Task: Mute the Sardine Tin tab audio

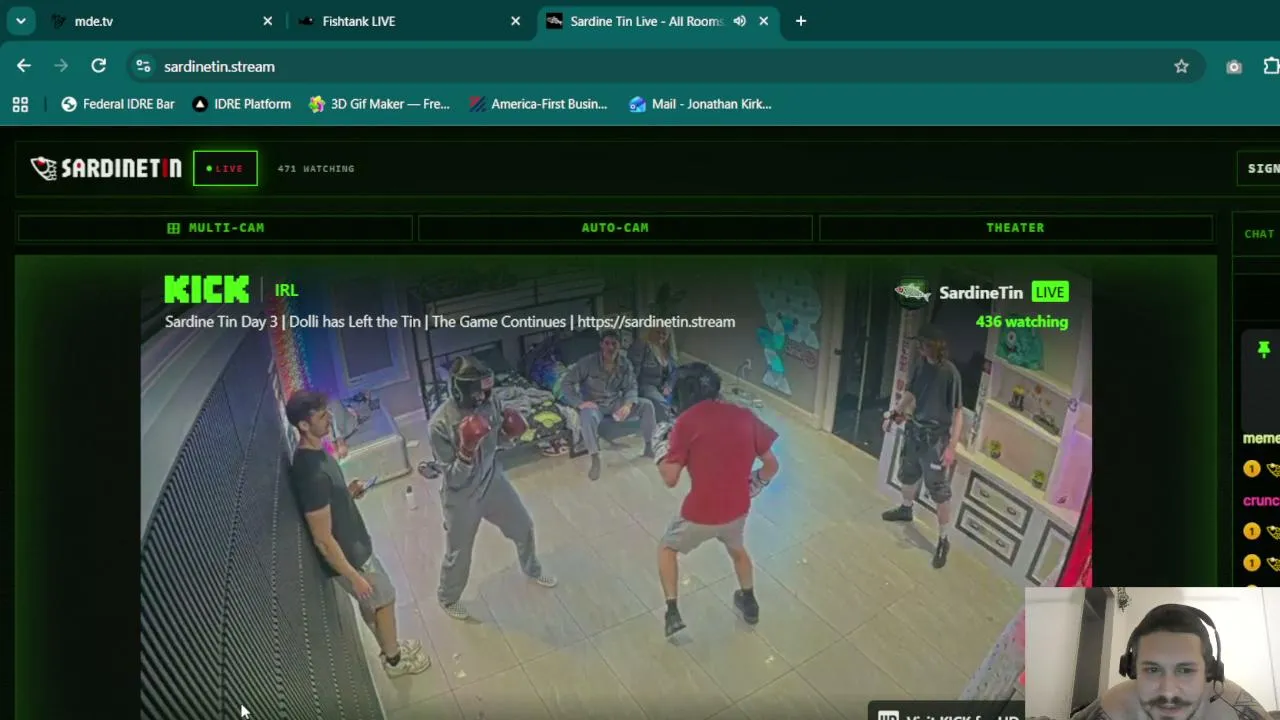Action: [x=739, y=21]
